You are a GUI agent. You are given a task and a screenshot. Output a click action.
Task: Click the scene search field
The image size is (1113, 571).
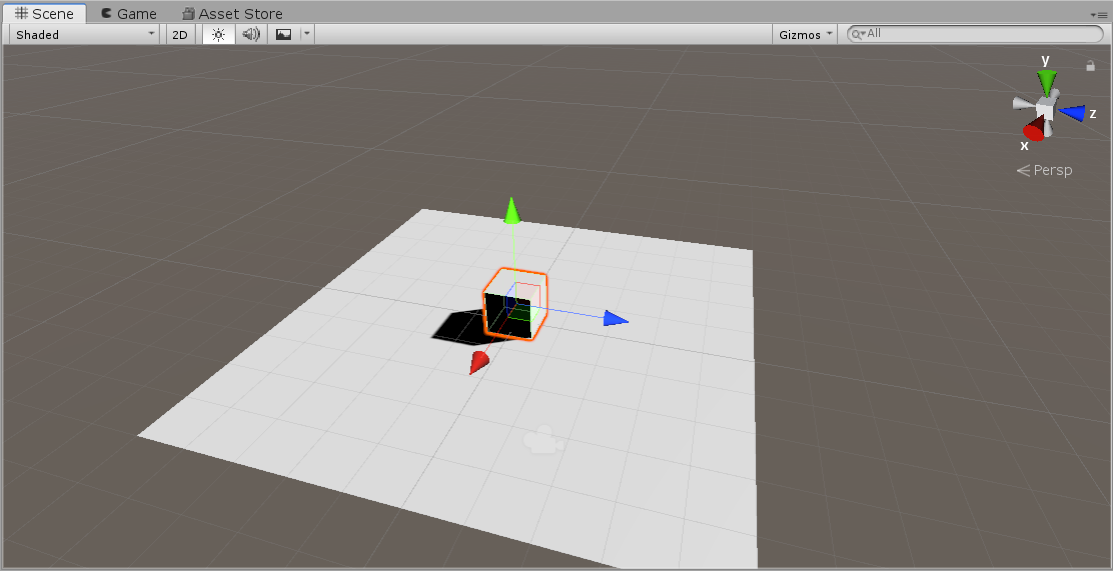(975, 33)
